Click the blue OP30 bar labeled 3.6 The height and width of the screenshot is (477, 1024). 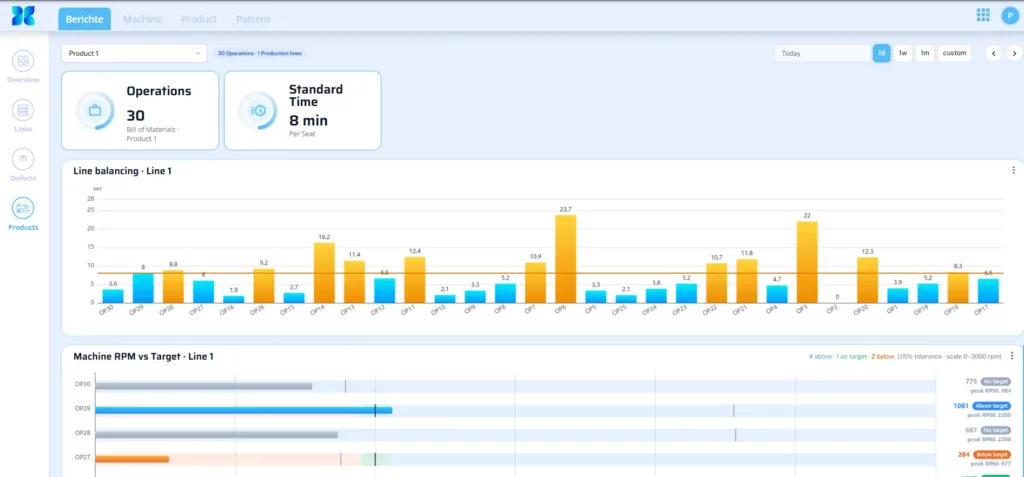click(113, 296)
